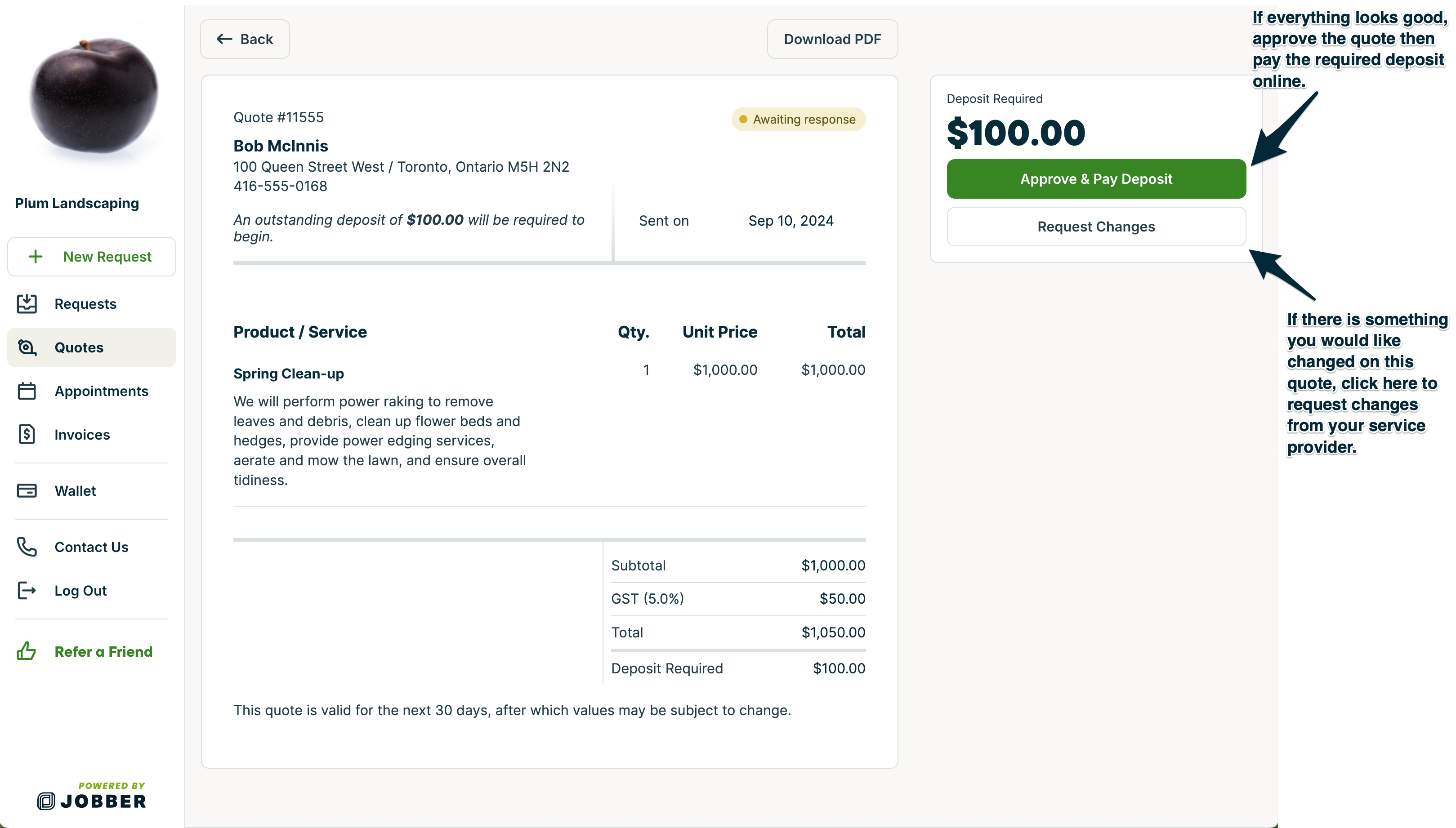Open the Refer a Friend link
This screenshot has width=1456, height=828.
[103, 651]
